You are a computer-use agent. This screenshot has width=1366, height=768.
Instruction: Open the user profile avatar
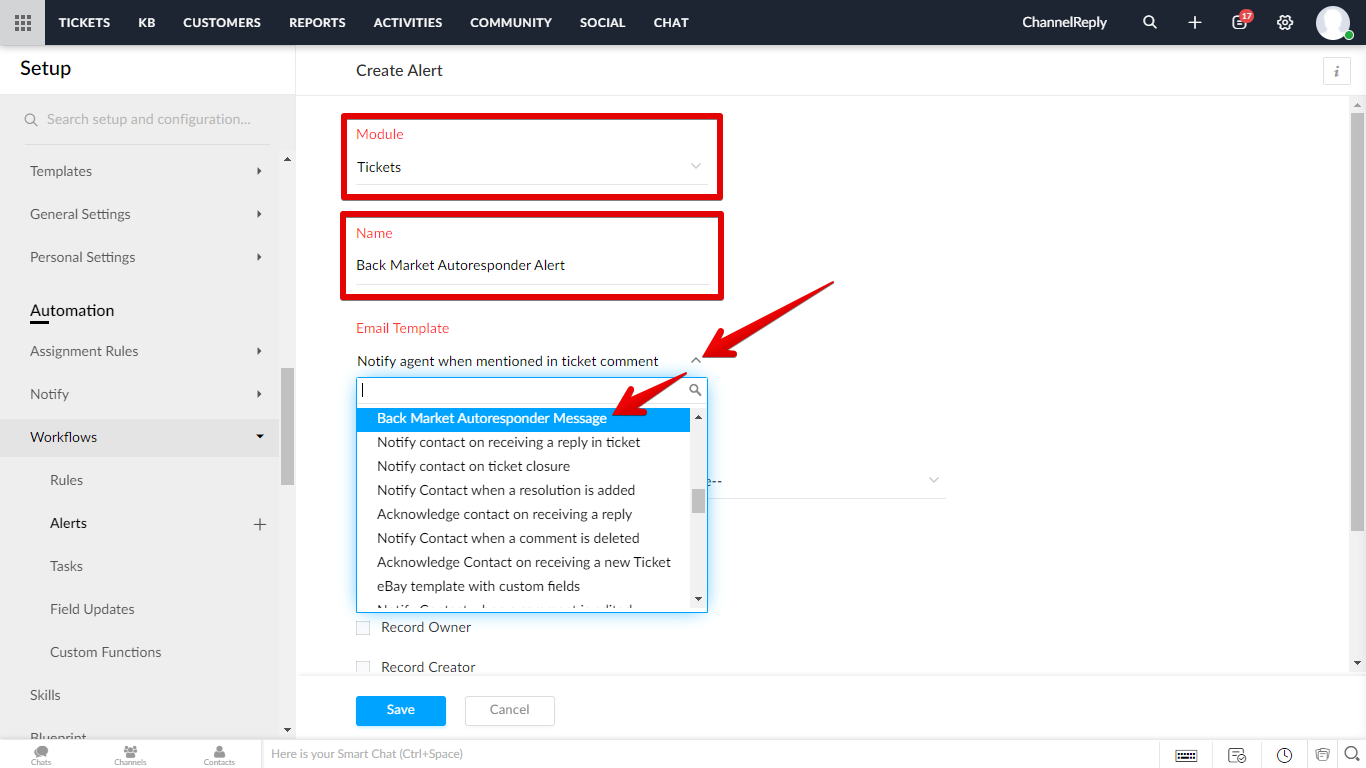click(x=1333, y=22)
